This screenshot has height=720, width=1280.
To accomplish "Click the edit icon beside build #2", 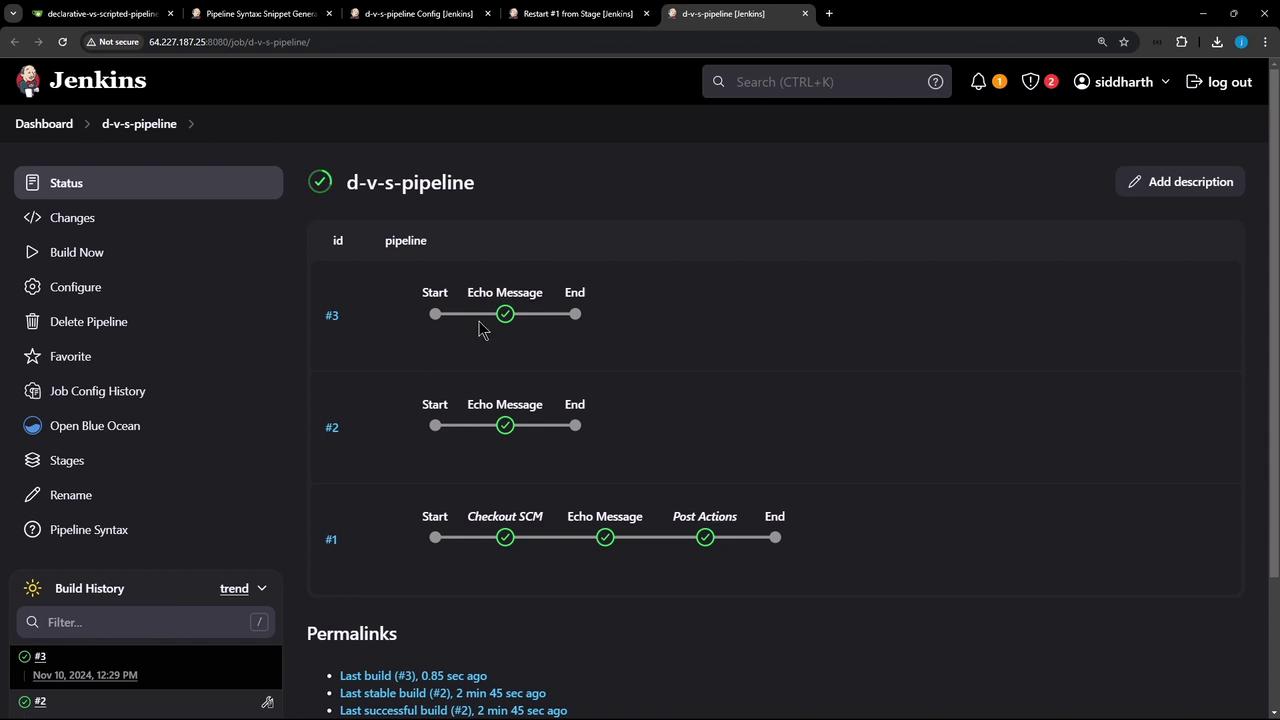I will 267,702.
